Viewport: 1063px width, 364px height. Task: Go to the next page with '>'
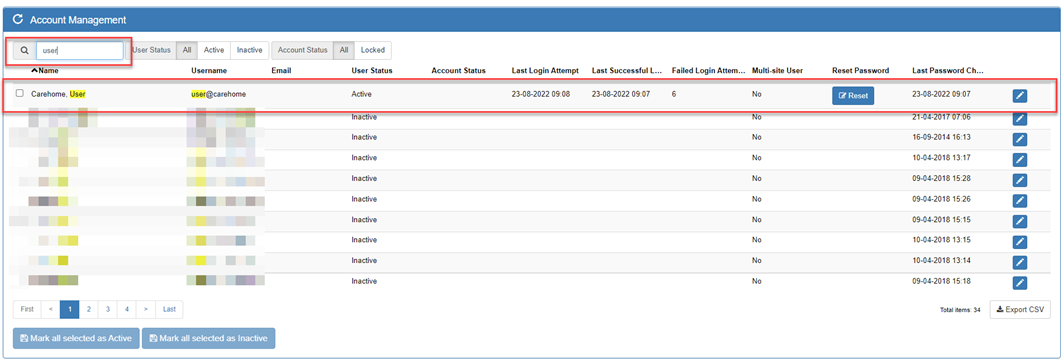coord(146,309)
